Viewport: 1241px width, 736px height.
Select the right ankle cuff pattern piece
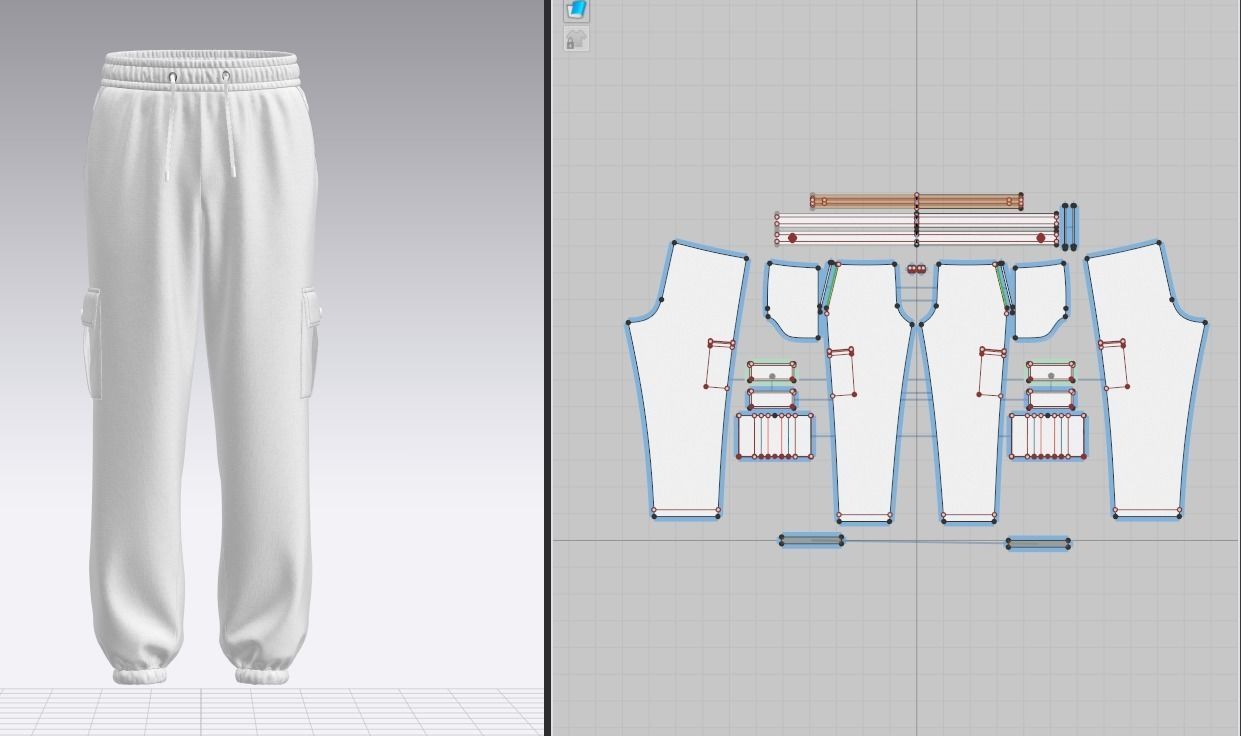click(1038, 544)
